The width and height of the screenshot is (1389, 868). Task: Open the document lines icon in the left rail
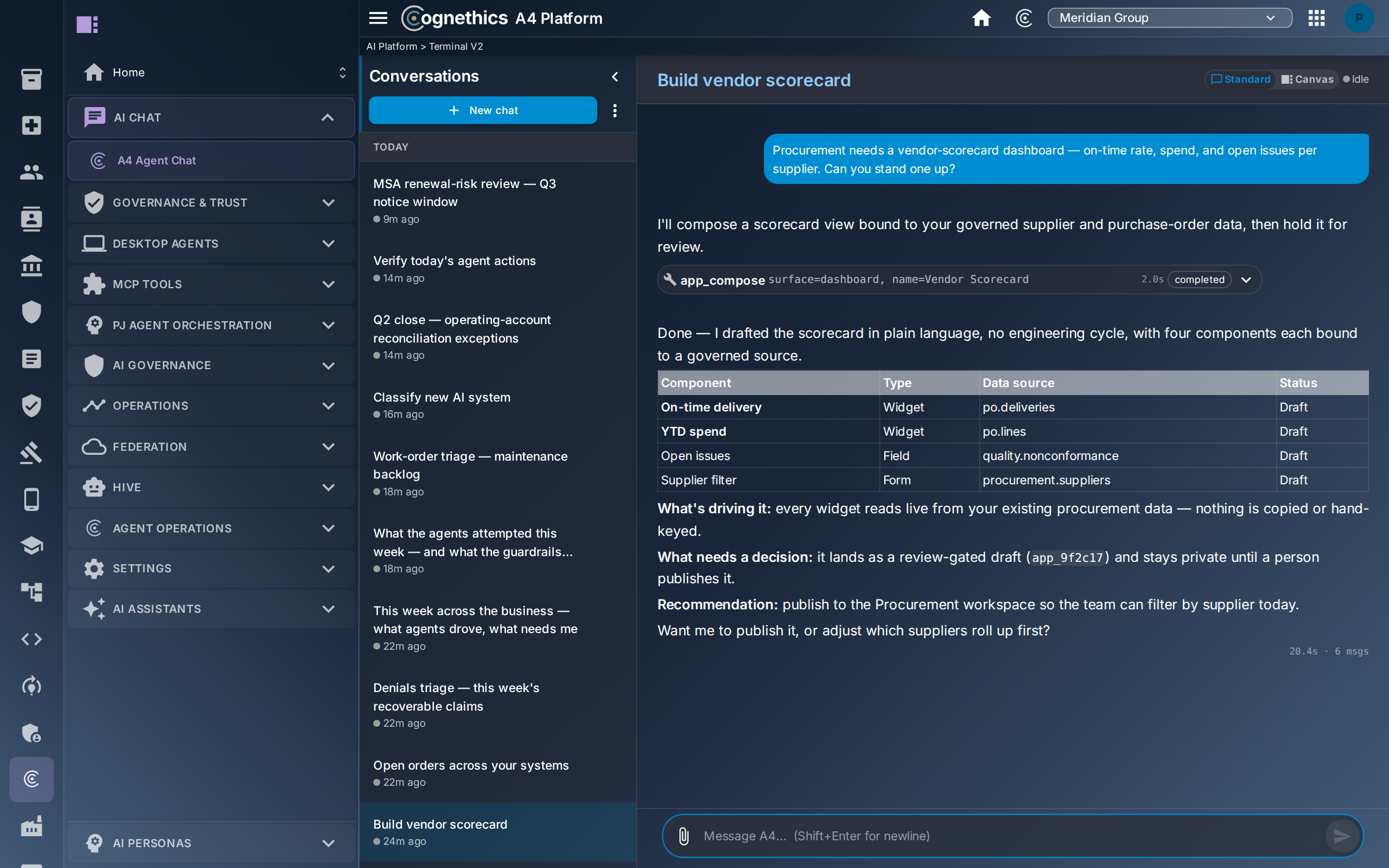tap(31, 359)
